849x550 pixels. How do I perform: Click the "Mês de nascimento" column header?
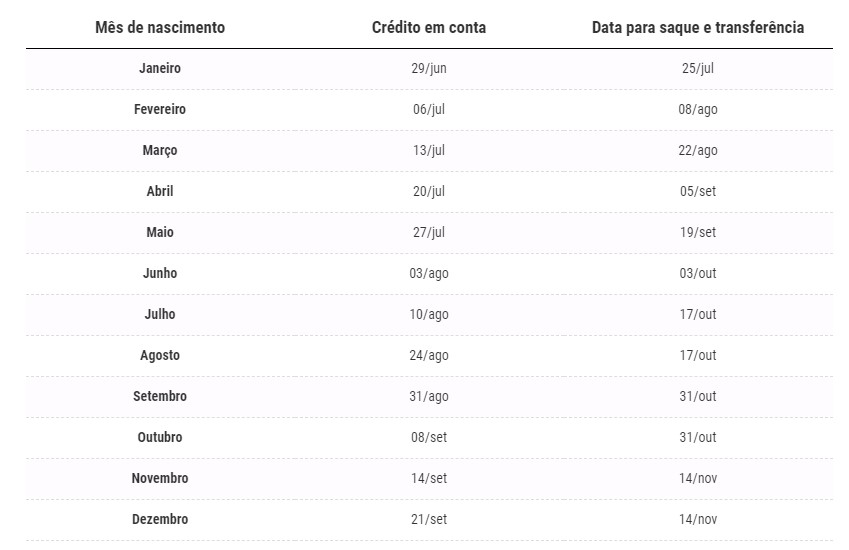[x=160, y=27]
